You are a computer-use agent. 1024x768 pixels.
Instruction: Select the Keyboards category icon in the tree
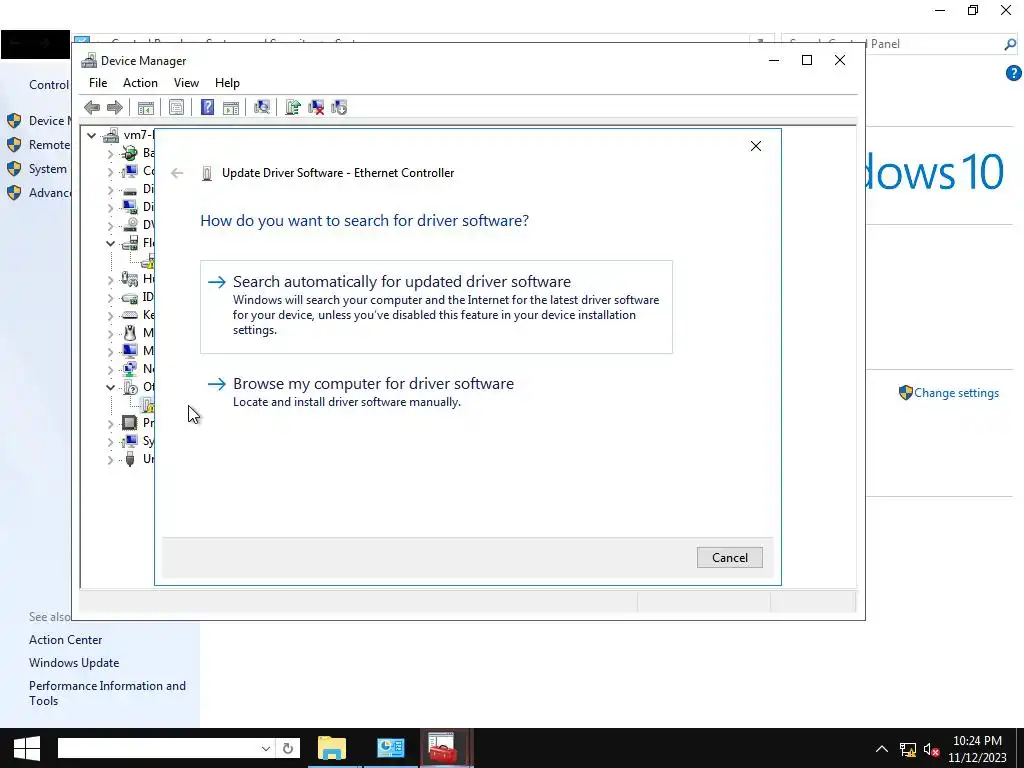pos(130,315)
